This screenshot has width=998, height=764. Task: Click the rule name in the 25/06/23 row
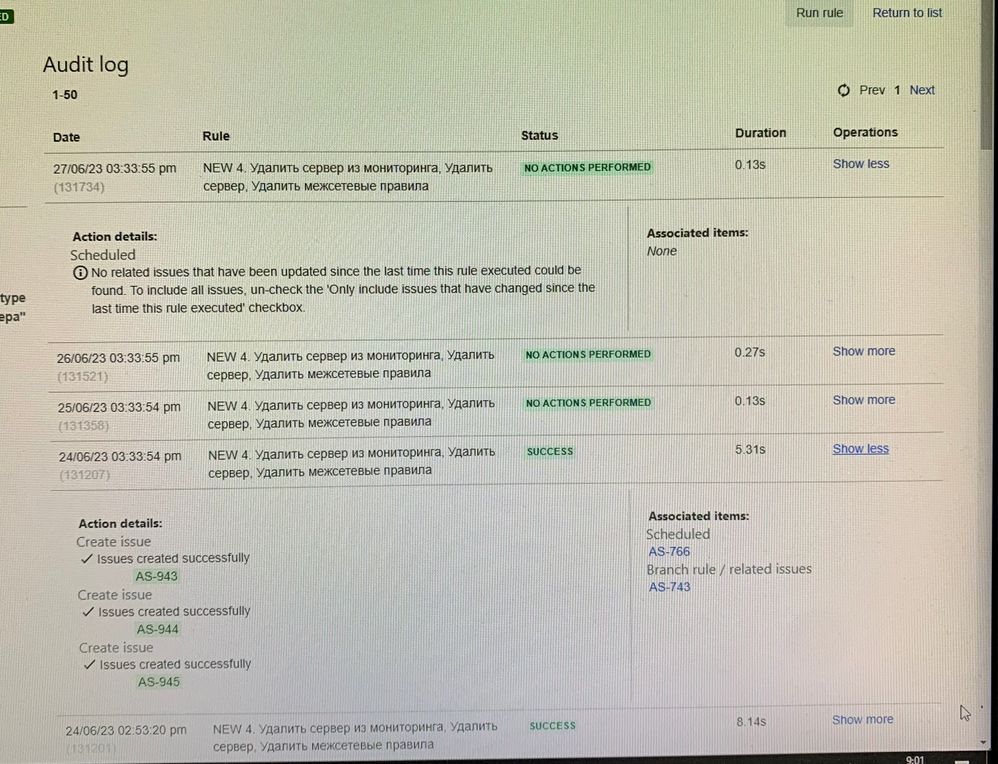[351, 413]
